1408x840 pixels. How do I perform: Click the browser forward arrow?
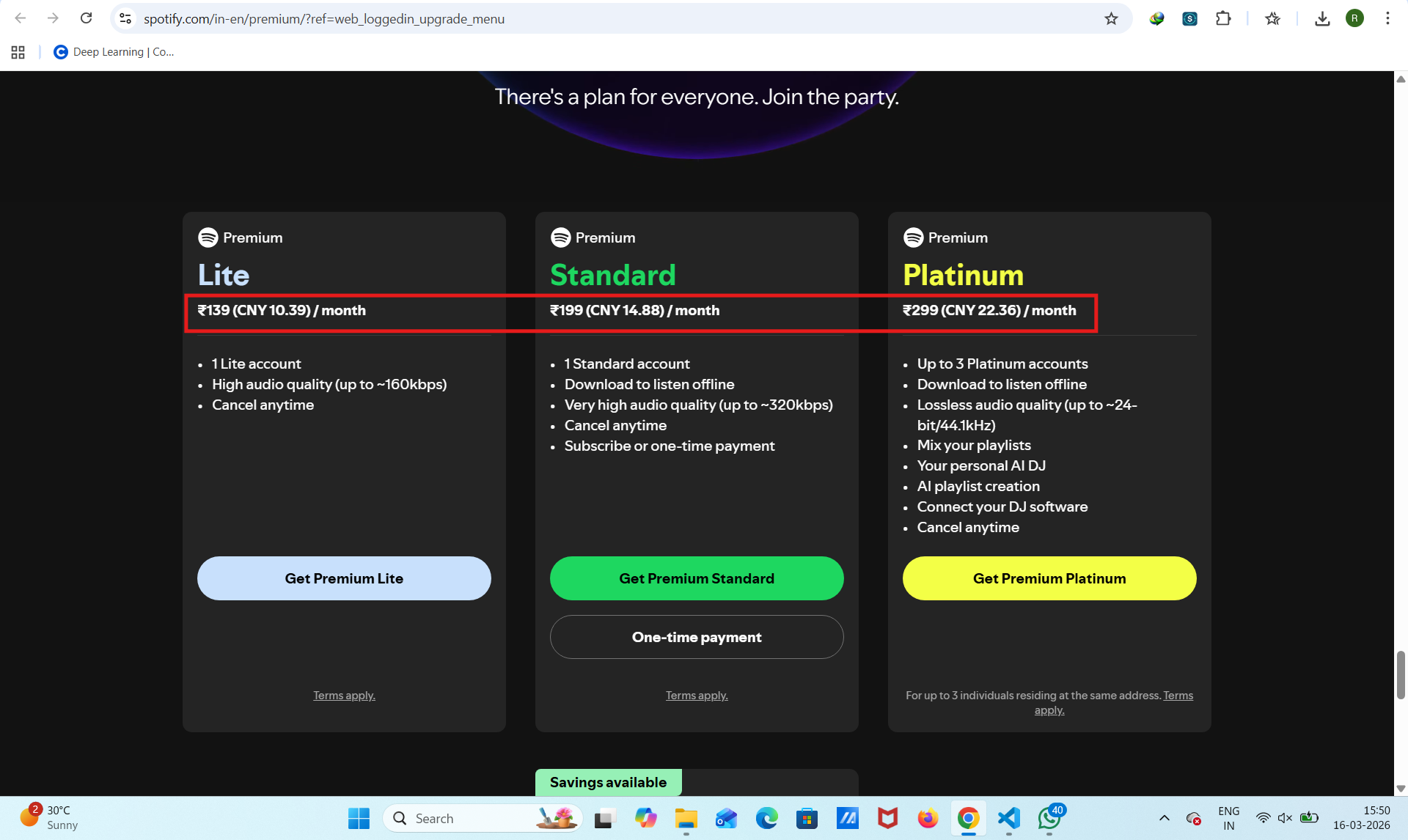pos(53,18)
